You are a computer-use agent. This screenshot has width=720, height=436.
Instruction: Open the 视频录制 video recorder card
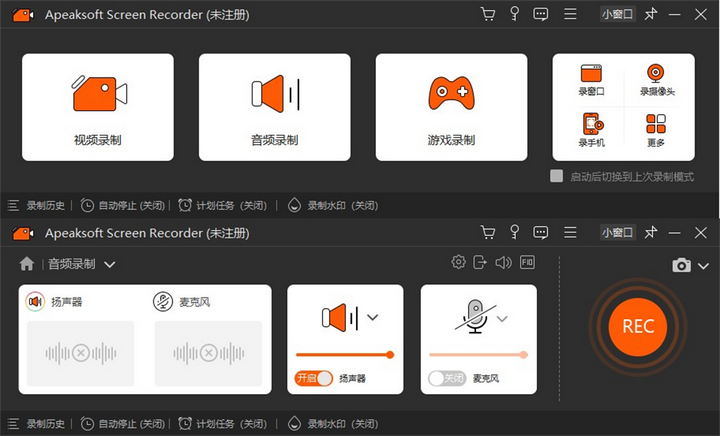point(98,107)
